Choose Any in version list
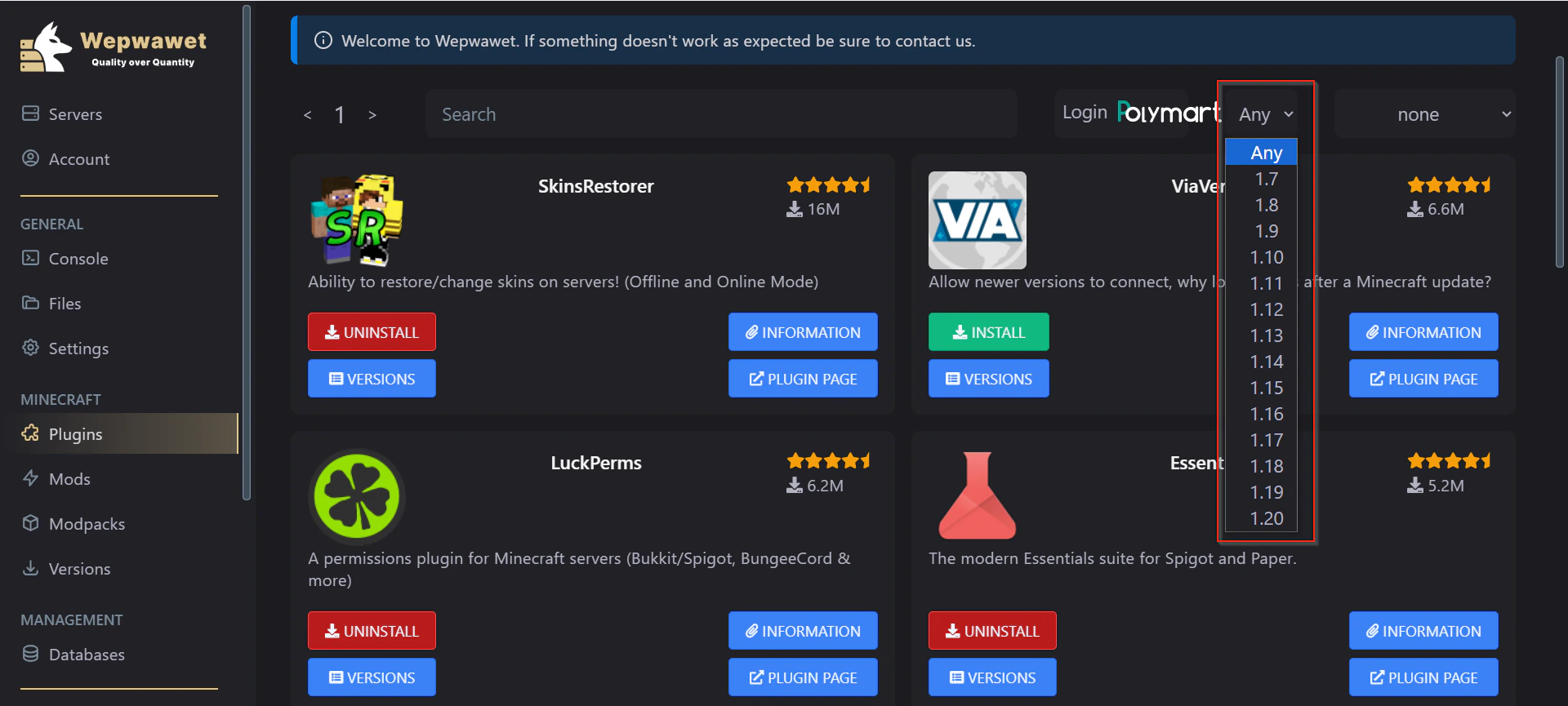The image size is (1568, 706). tap(1262, 153)
